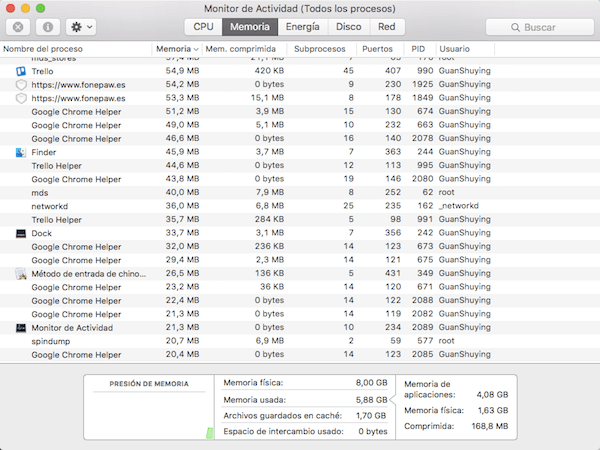This screenshot has height=450, width=600.
Task: Open process info with the (i) button
Action: click(x=48, y=27)
